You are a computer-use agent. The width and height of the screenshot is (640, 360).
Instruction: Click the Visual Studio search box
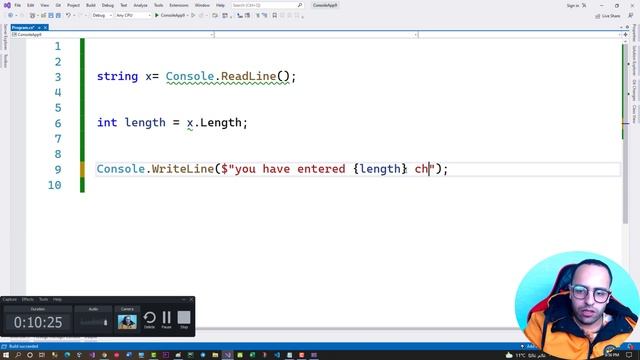click(267, 5)
